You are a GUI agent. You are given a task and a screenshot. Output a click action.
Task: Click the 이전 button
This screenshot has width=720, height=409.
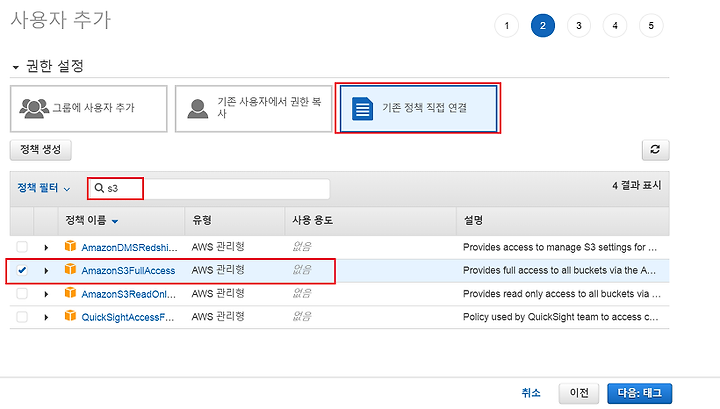click(x=579, y=393)
